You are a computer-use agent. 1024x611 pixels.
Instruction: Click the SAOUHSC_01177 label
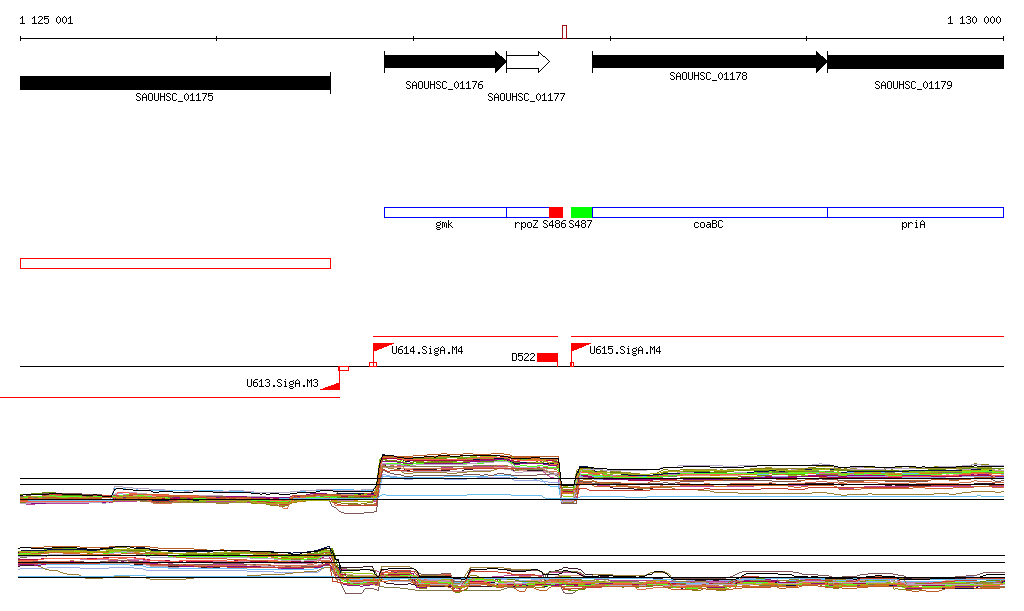coord(526,97)
